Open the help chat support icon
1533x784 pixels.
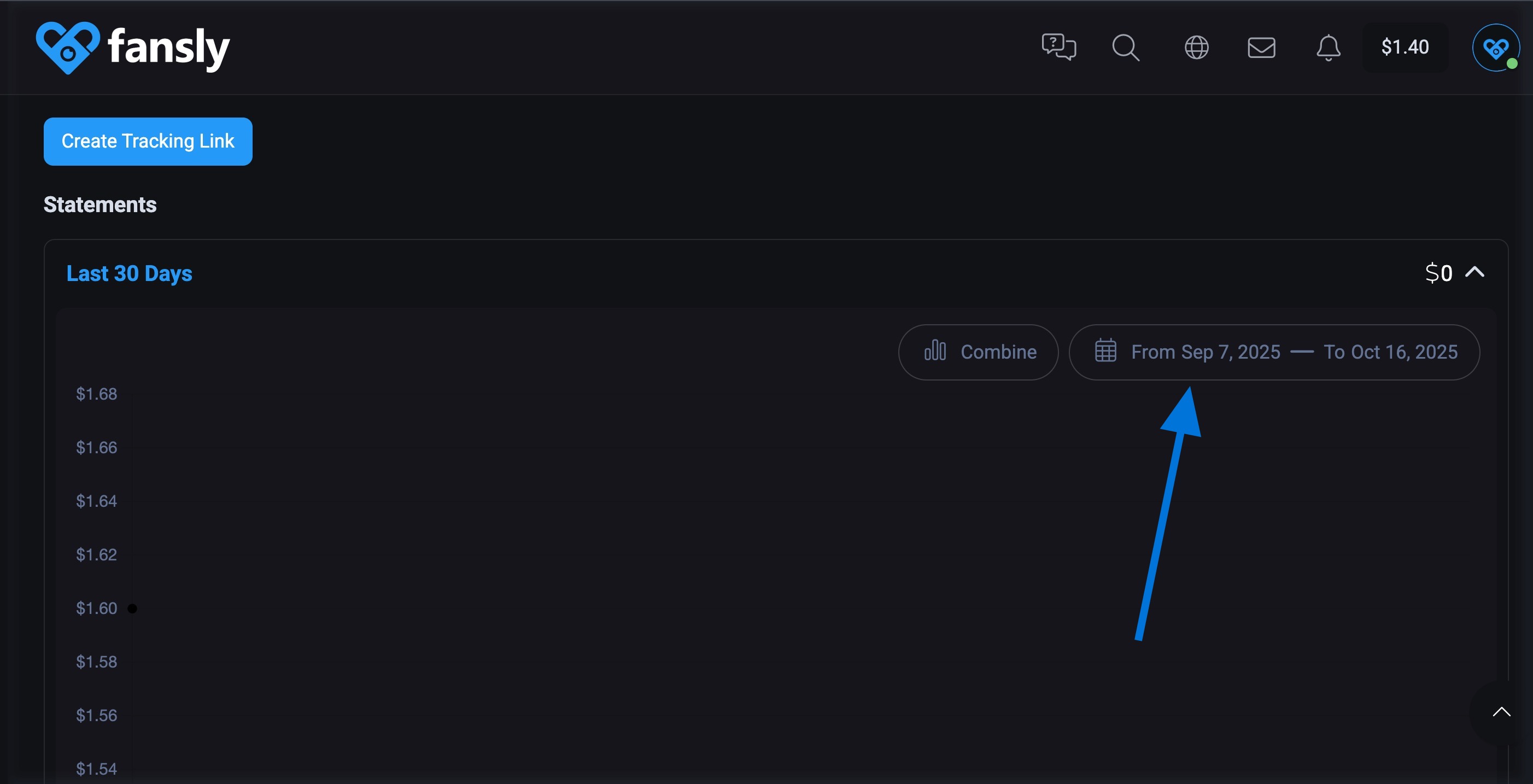click(x=1058, y=47)
